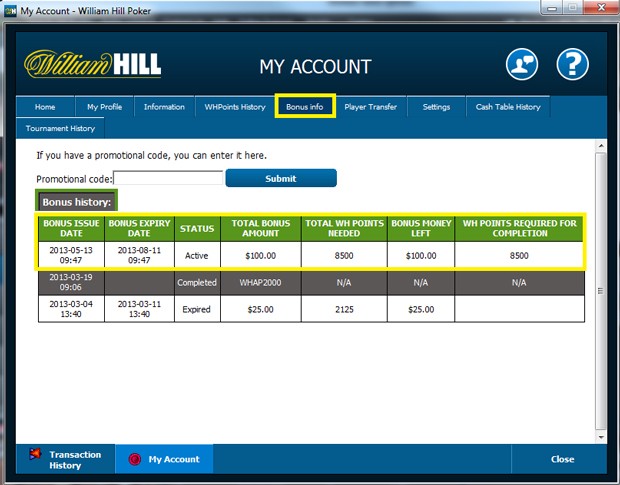The image size is (620, 485).
Task: Submit the promotional code
Action: click(281, 178)
